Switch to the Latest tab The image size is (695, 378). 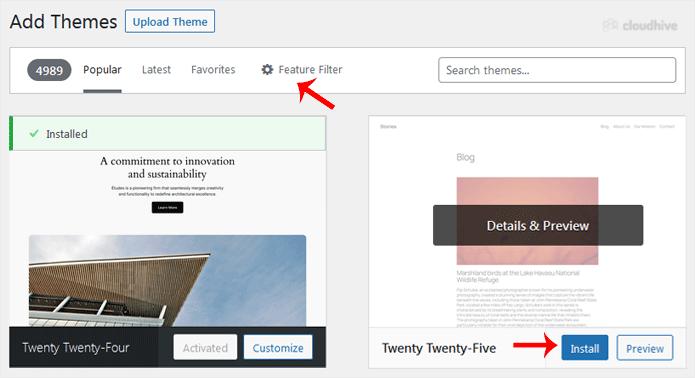(156, 70)
